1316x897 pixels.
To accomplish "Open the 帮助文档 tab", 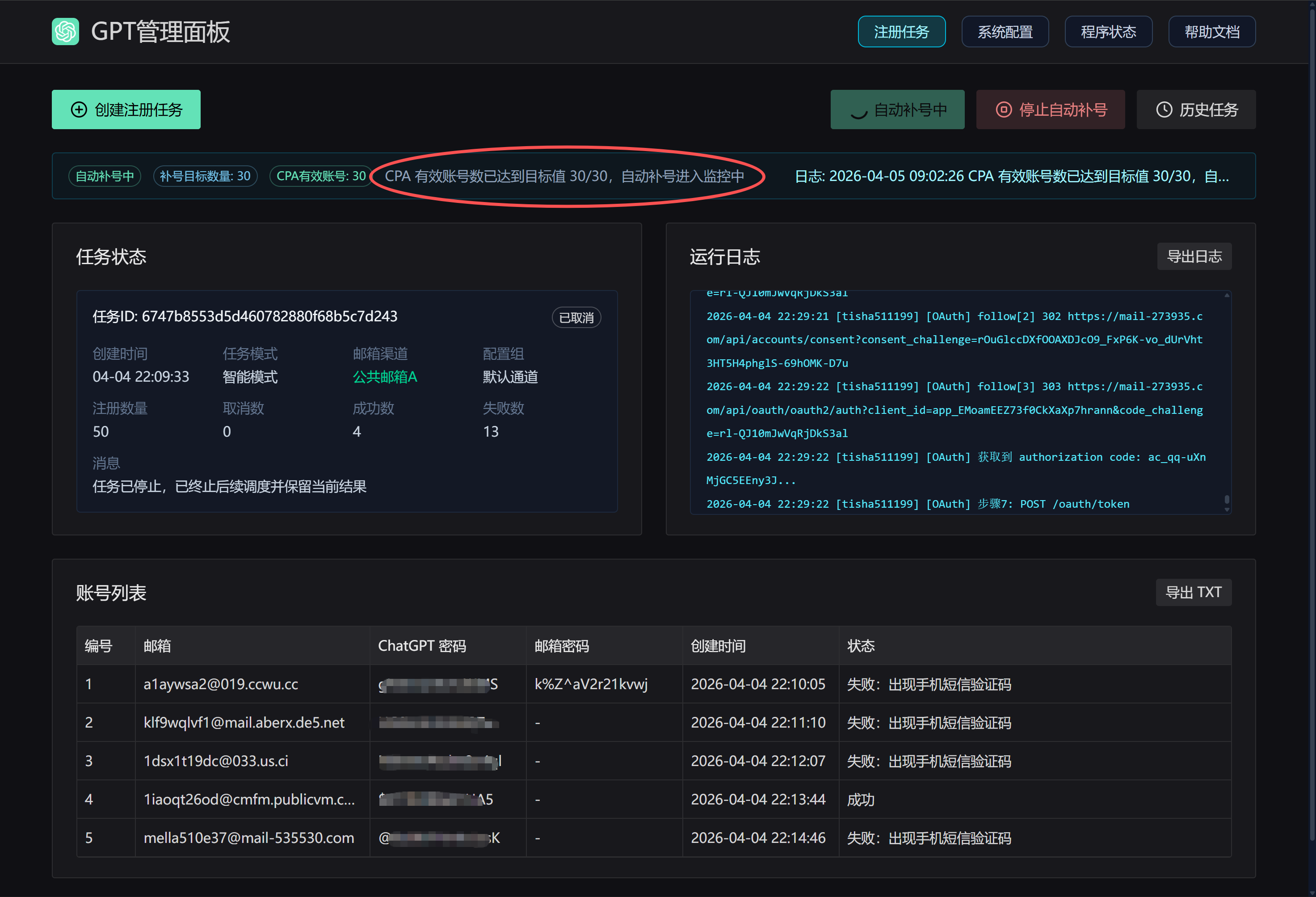I will pyautogui.click(x=1212, y=32).
